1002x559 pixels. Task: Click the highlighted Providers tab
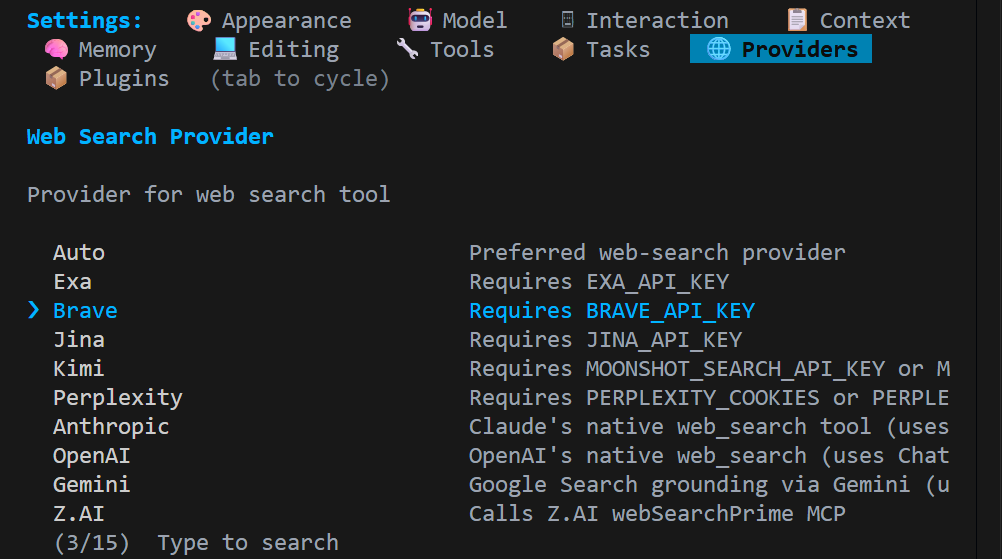(781, 49)
